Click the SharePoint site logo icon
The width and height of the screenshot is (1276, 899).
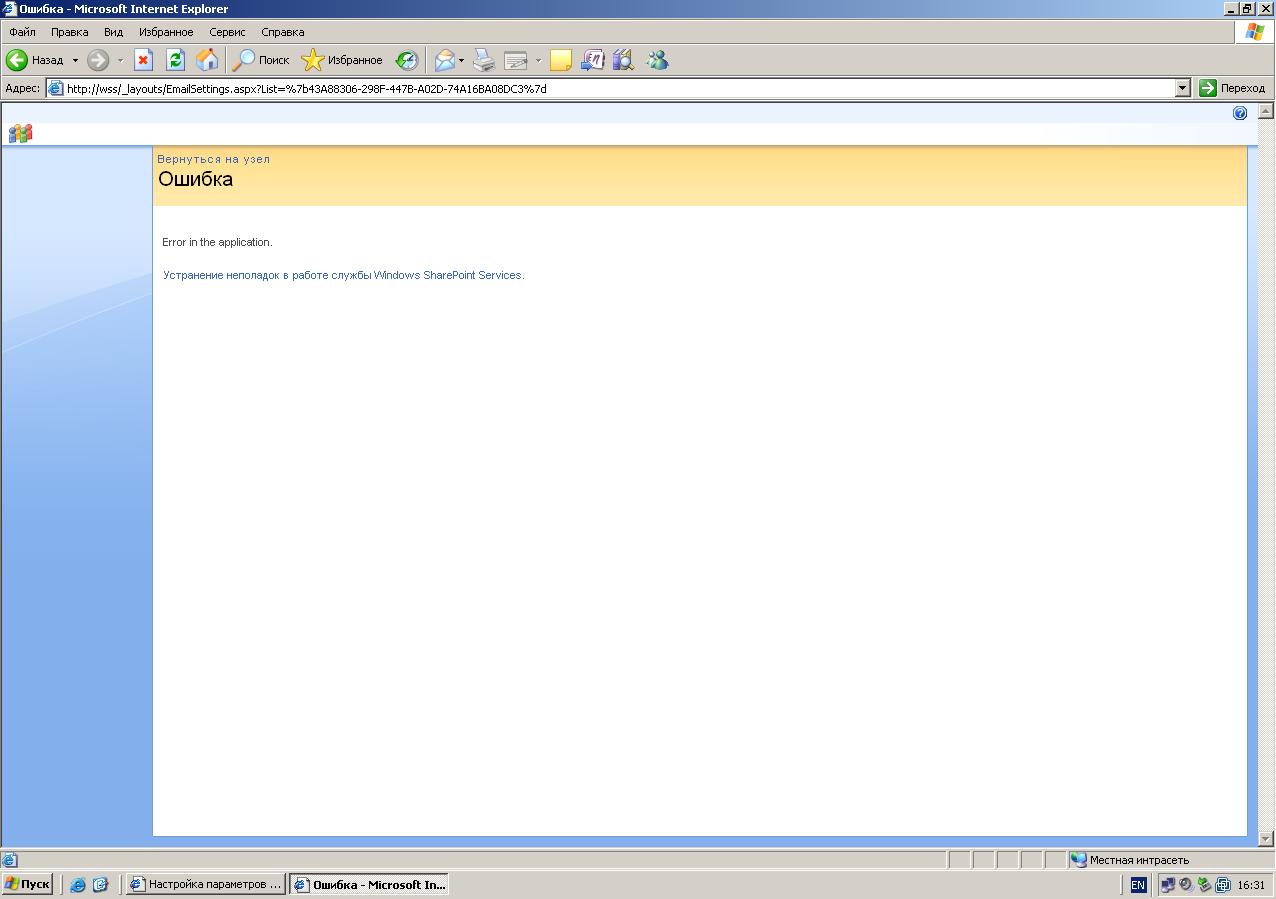tap(20, 133)
